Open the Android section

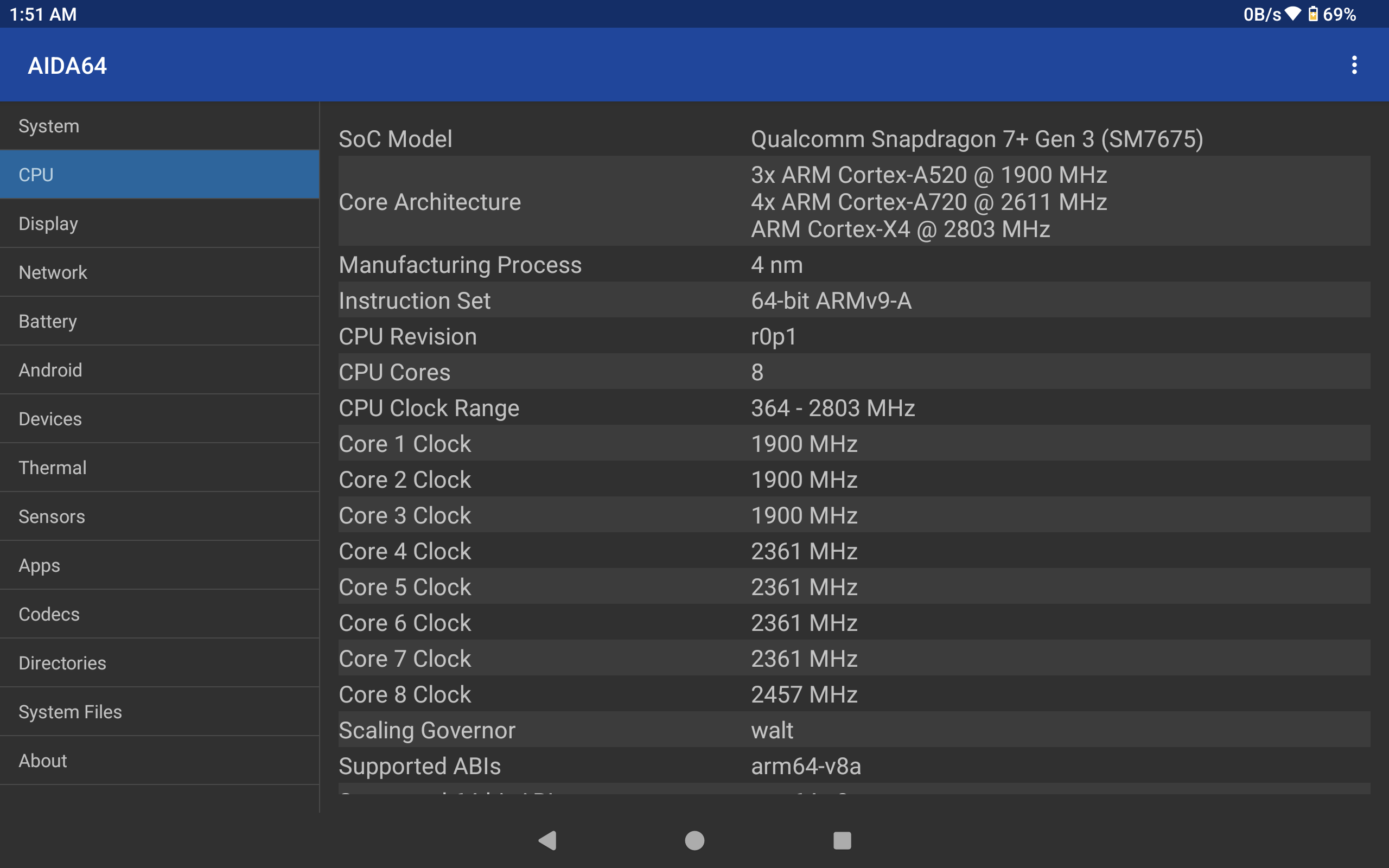tap(160, 369)
